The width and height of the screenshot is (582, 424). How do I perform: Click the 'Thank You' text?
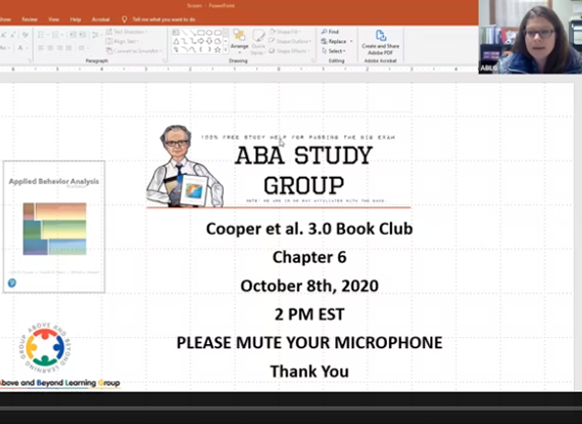(x=309, y=371)
